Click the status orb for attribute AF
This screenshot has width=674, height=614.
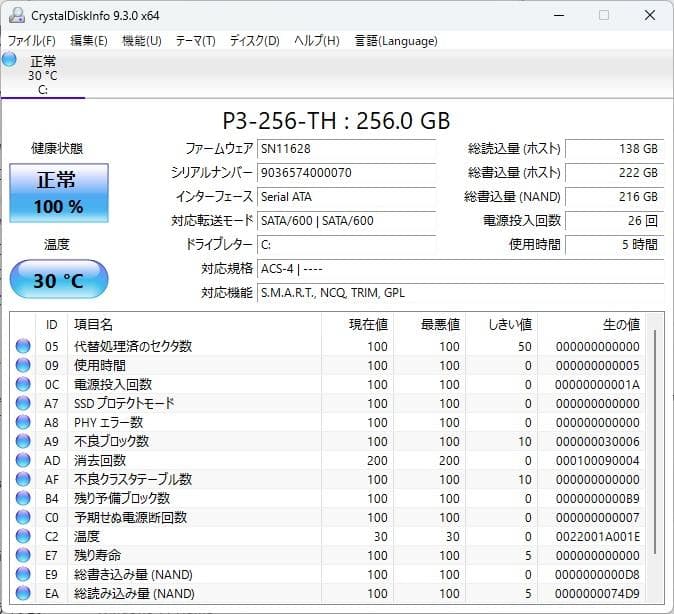click(x=23, y=479)
